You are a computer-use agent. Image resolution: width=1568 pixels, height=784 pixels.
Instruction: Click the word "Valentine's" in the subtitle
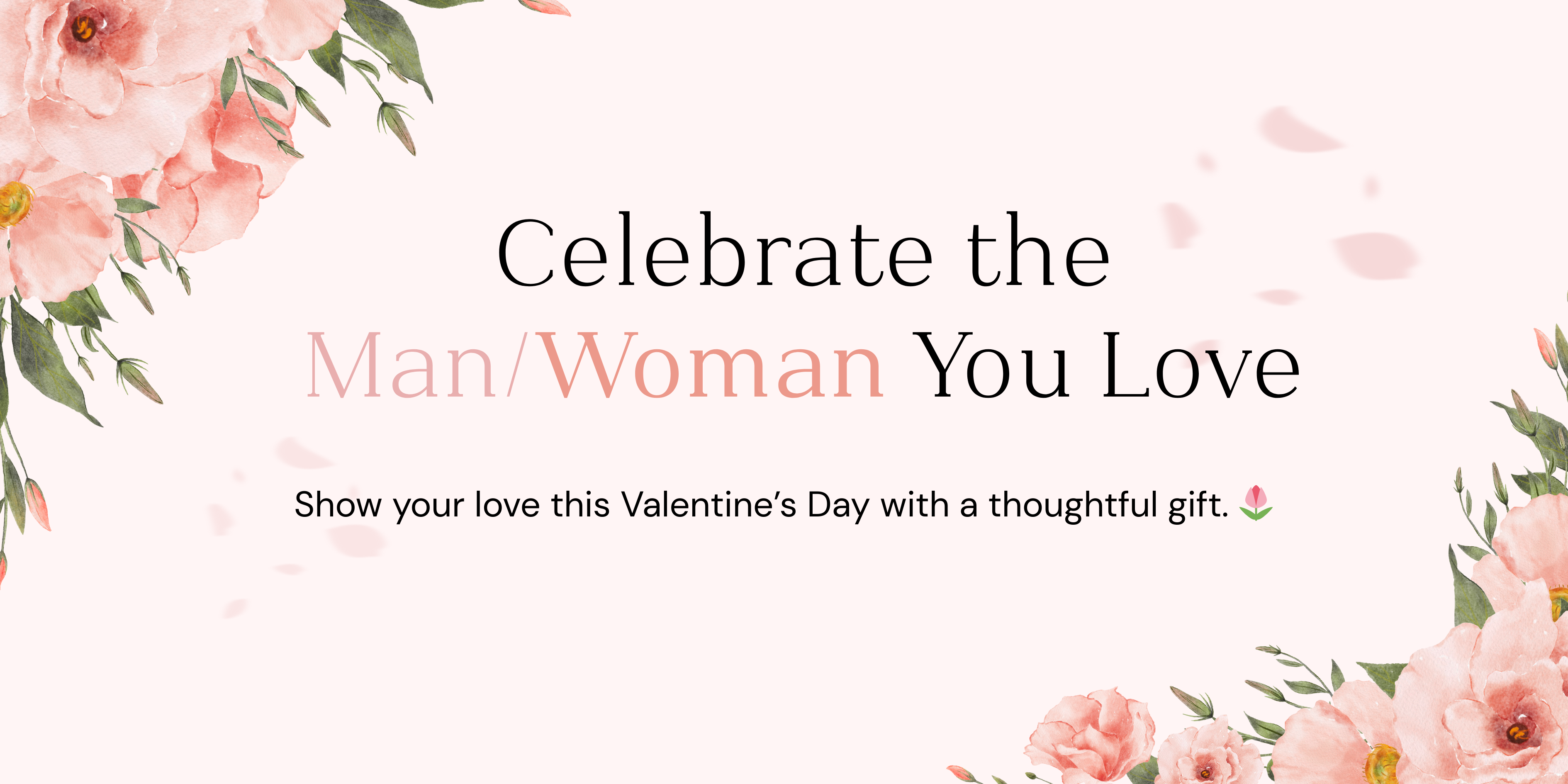click(709, 504)
